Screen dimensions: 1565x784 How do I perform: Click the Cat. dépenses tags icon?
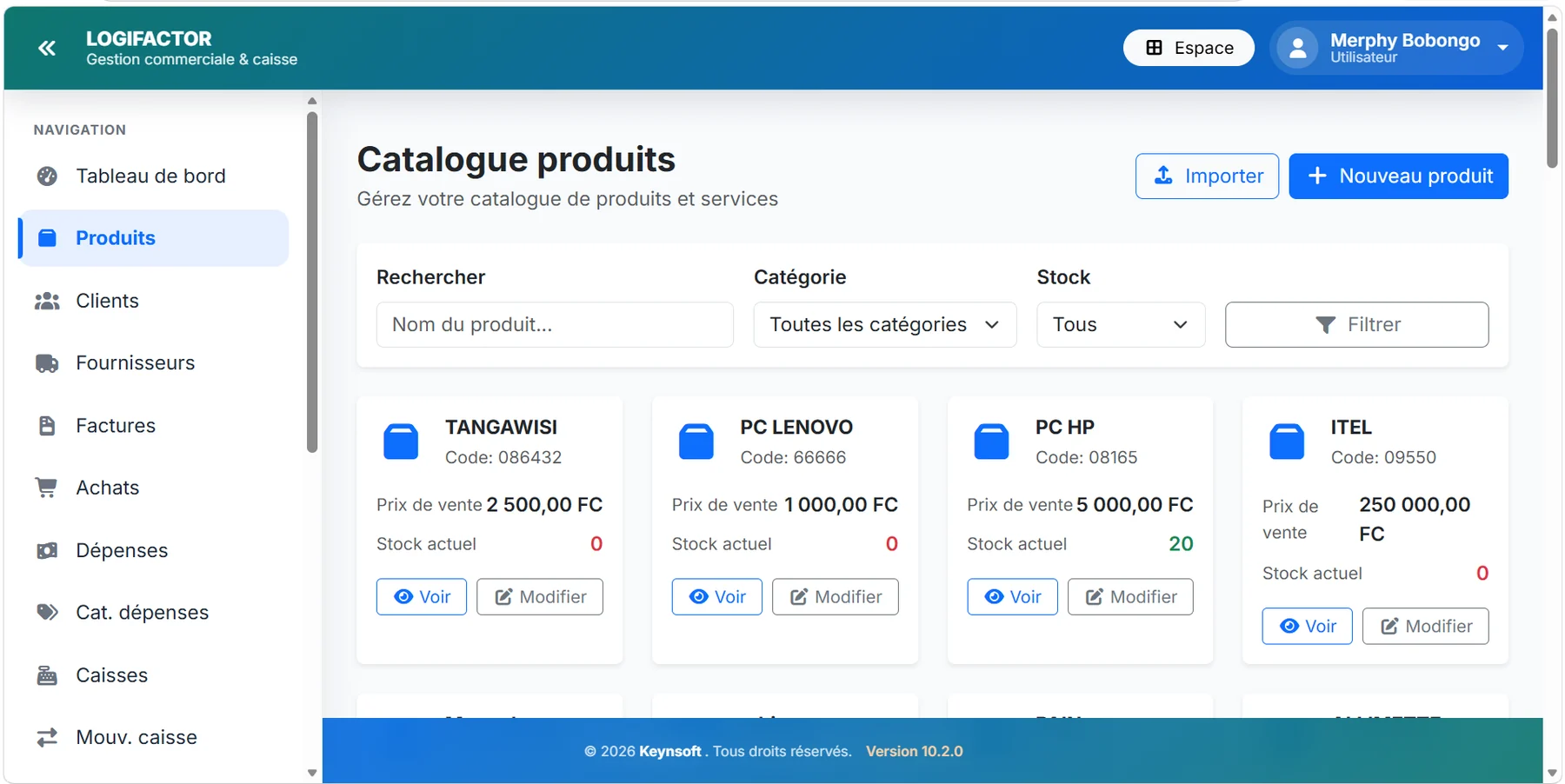tap(47, 613)
